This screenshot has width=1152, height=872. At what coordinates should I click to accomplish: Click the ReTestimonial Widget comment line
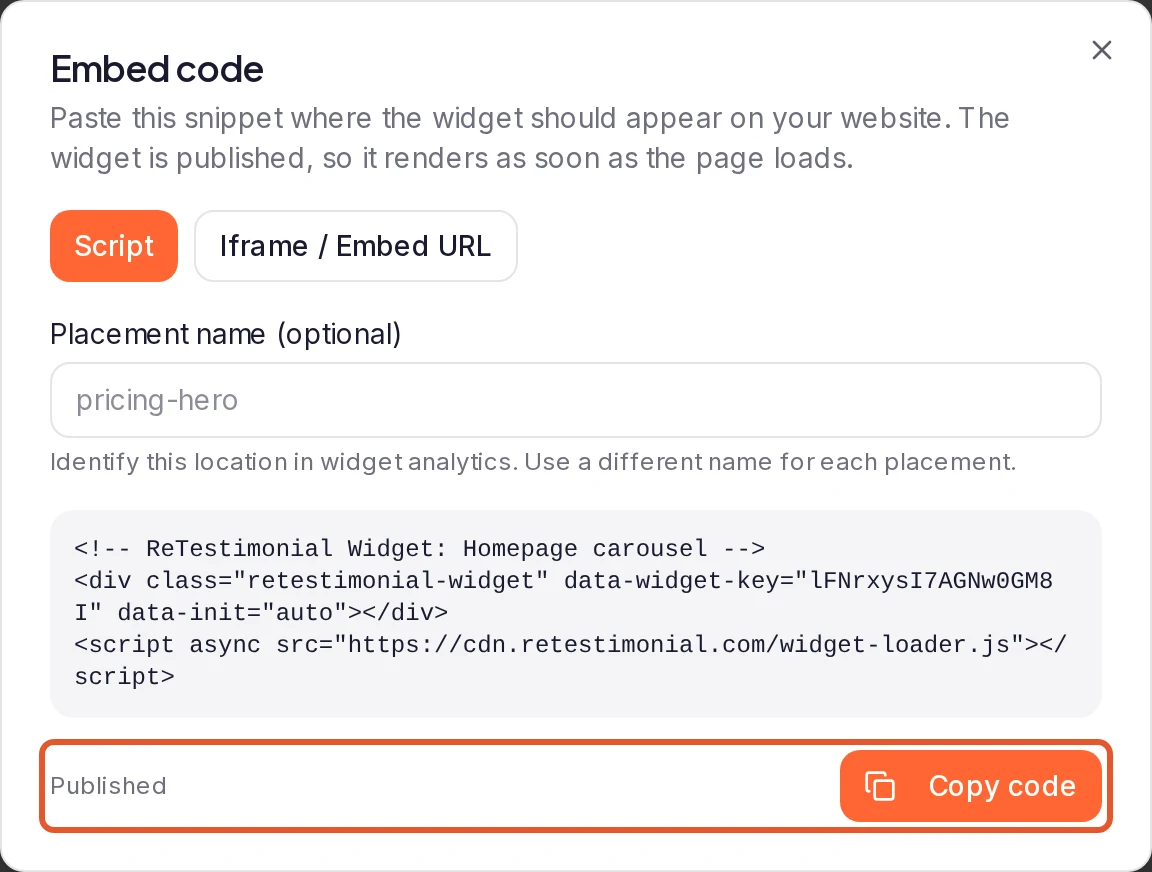coord(420,548)
